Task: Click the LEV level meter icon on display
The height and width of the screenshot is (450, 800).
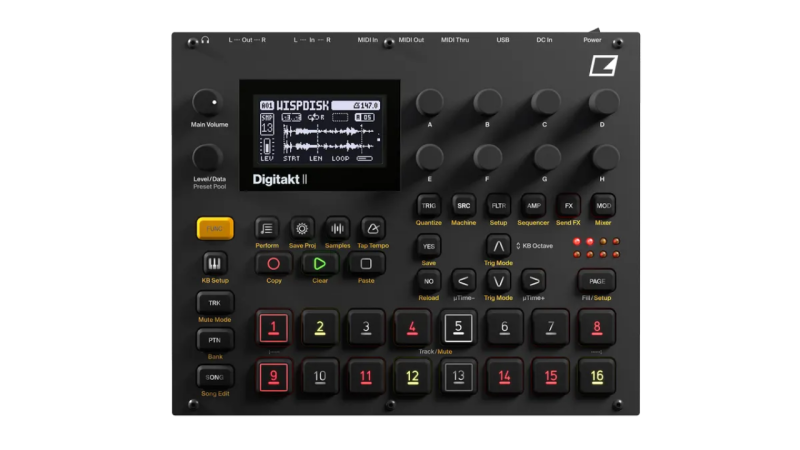Action: coord(266,146)
